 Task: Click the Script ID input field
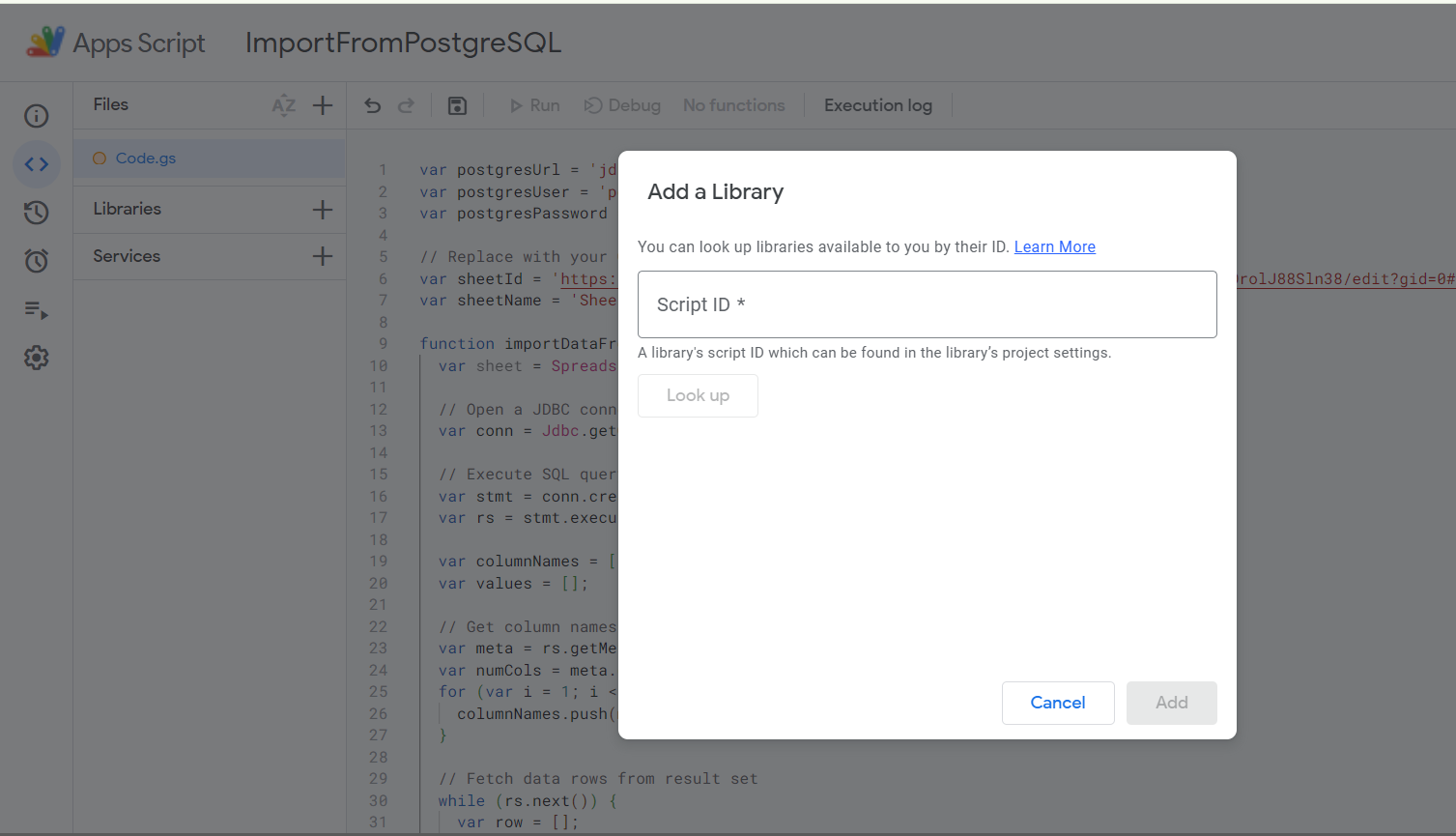tap(928, 304)
